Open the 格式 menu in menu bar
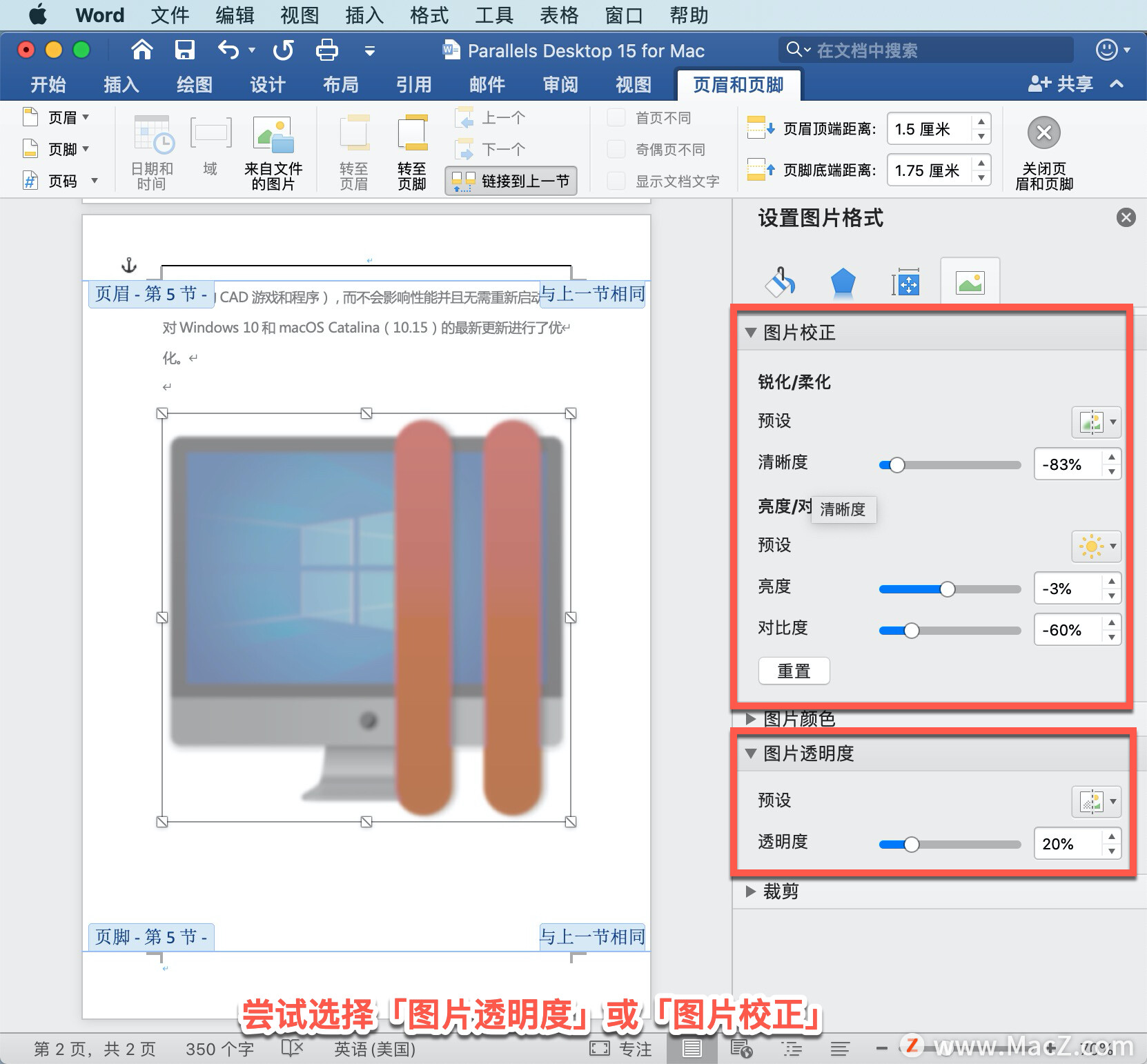1147x1064 pixels. 428,14
